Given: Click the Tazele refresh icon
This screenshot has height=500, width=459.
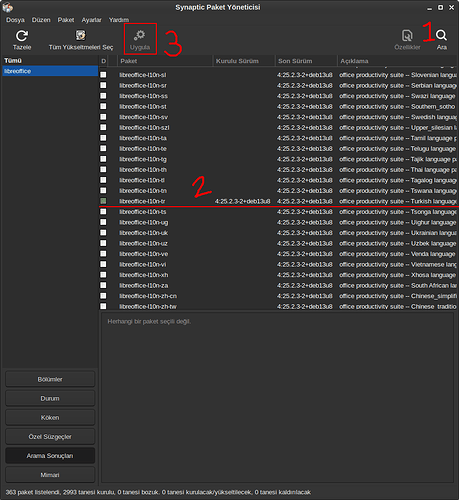Looking at the screenshot, I should (22, 36).
